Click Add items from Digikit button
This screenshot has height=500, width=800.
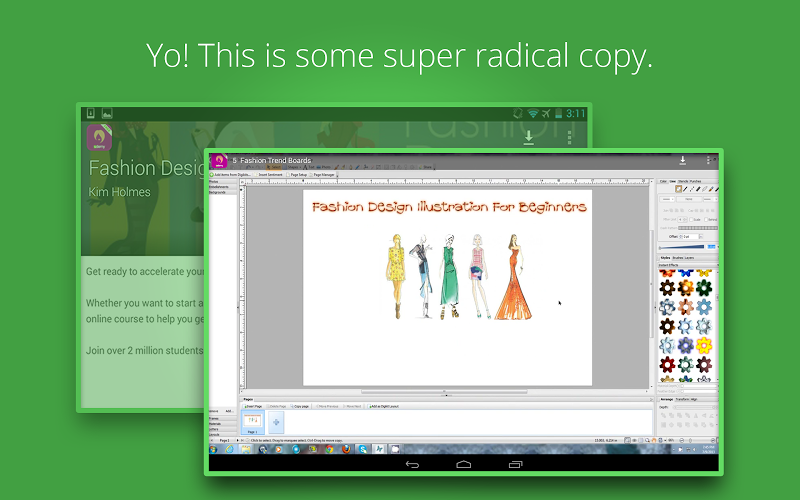point(232,174)
